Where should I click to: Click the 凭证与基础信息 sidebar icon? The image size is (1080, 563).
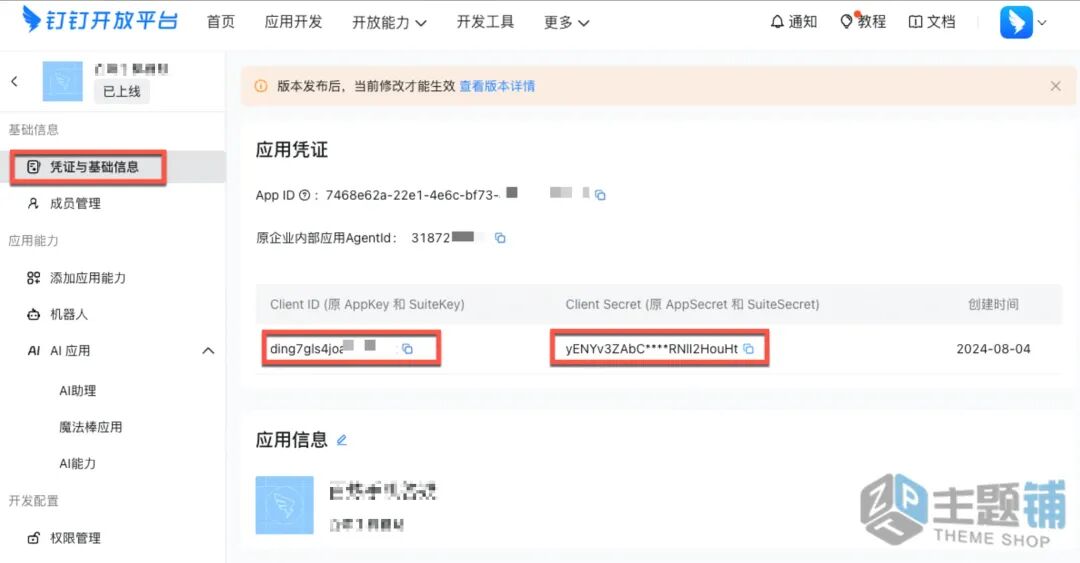pos(33,167)
